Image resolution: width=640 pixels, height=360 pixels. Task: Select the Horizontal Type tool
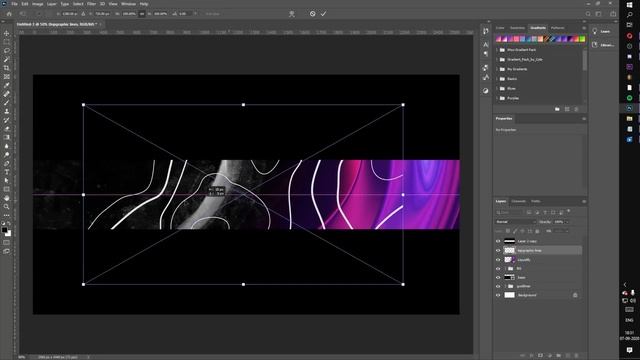tap(7, 172)
